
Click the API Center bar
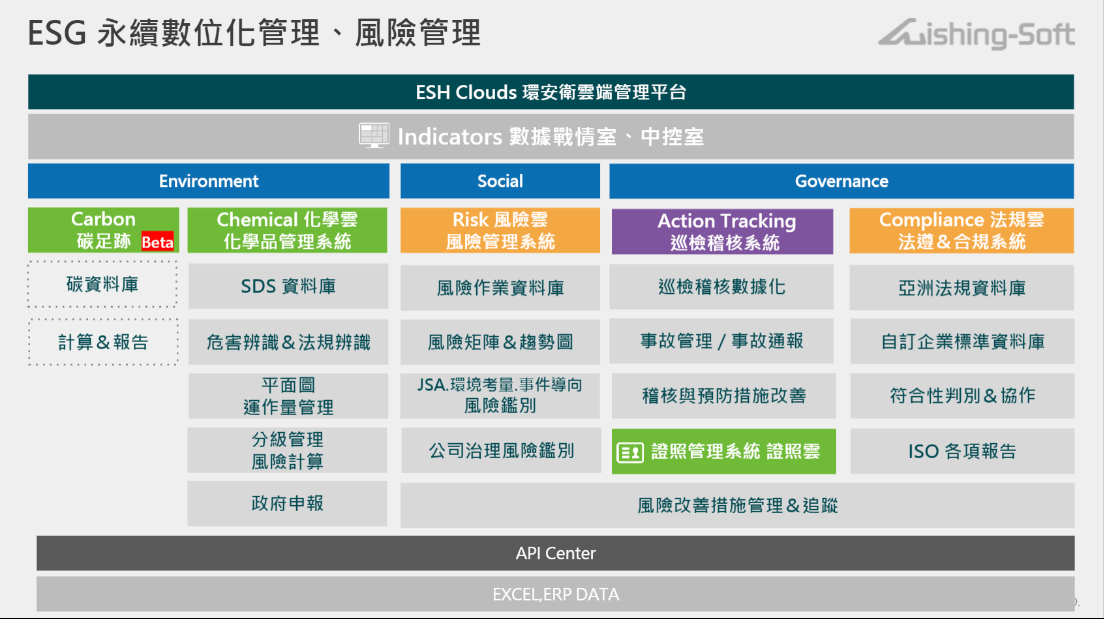click(x=556, y=554)
